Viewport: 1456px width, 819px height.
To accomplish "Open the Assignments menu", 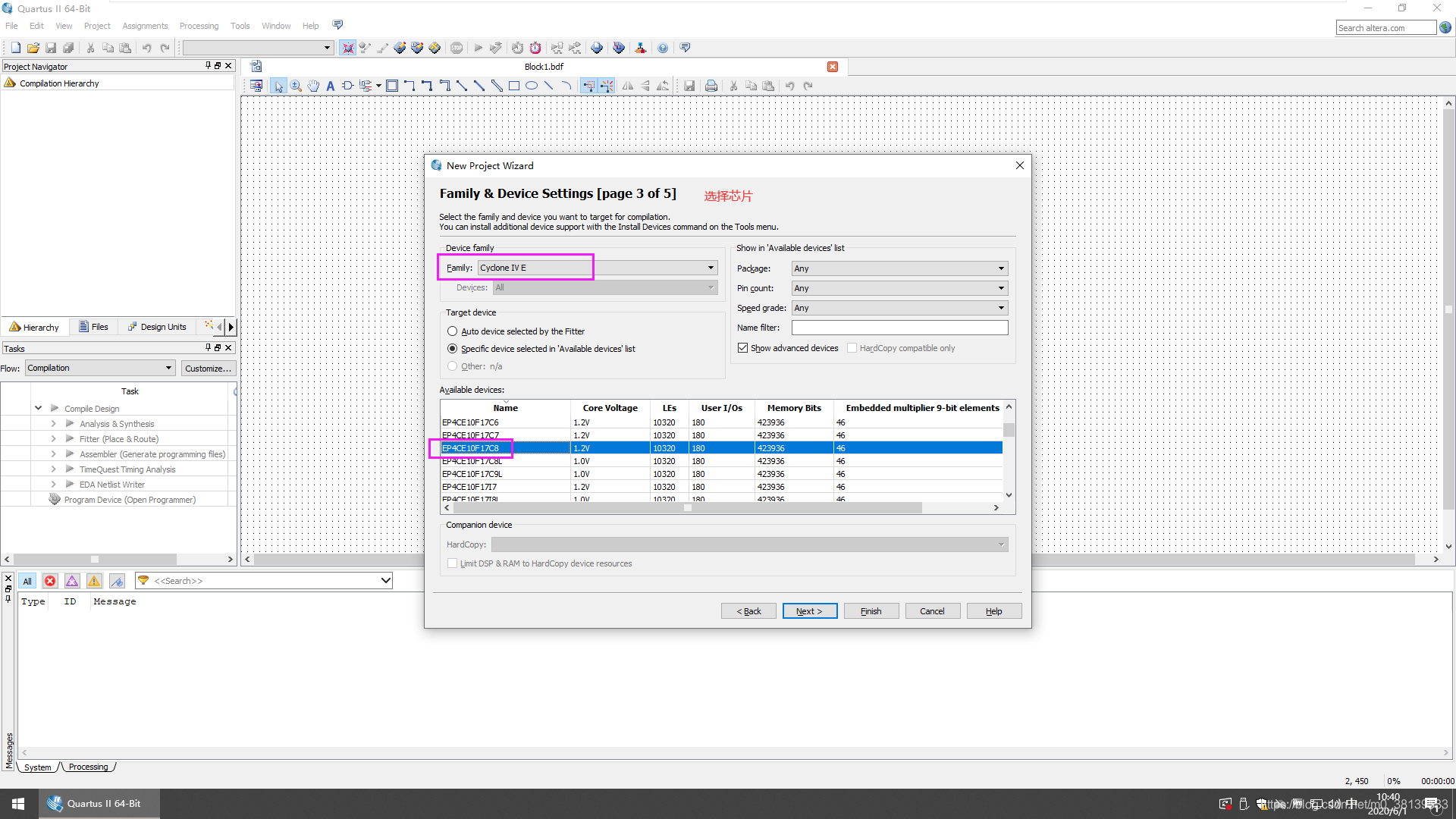I will (x=145, y=26).
